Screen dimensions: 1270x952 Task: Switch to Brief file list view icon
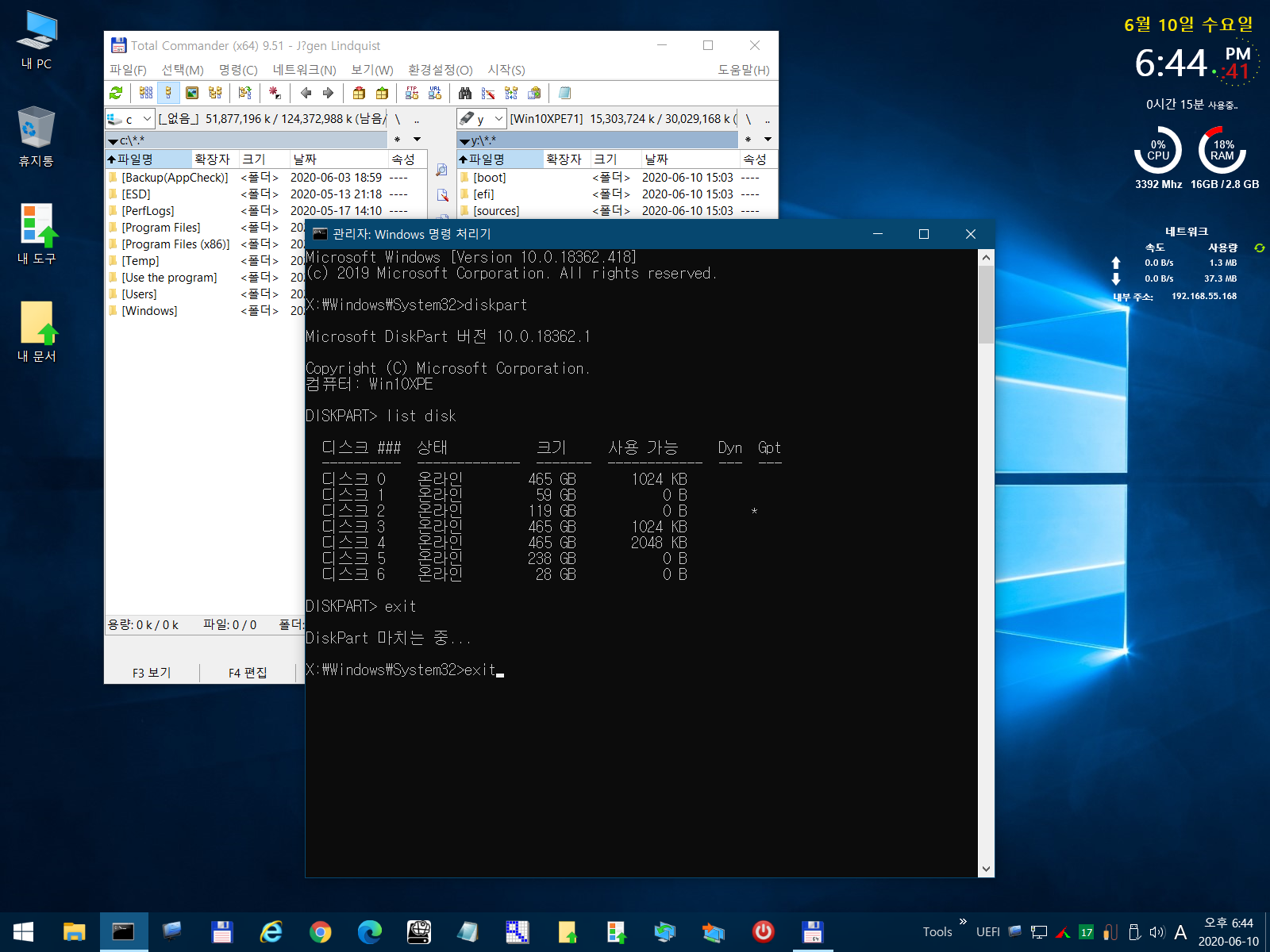click(x=145, y=93)
